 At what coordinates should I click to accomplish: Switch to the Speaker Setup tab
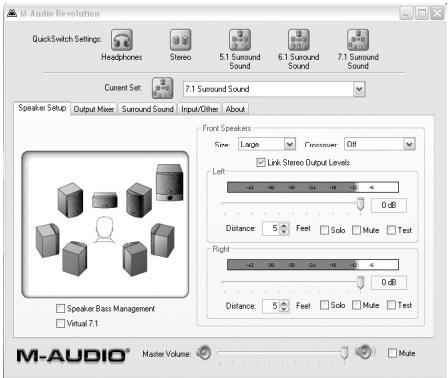point(42,108)
